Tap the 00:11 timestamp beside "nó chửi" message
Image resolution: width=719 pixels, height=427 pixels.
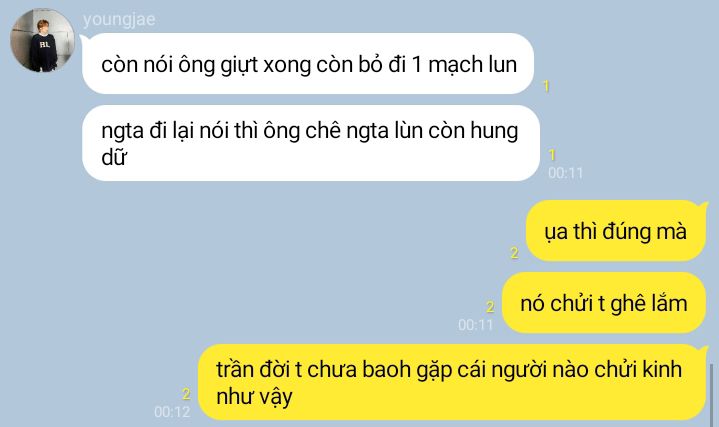coord(476,325)
